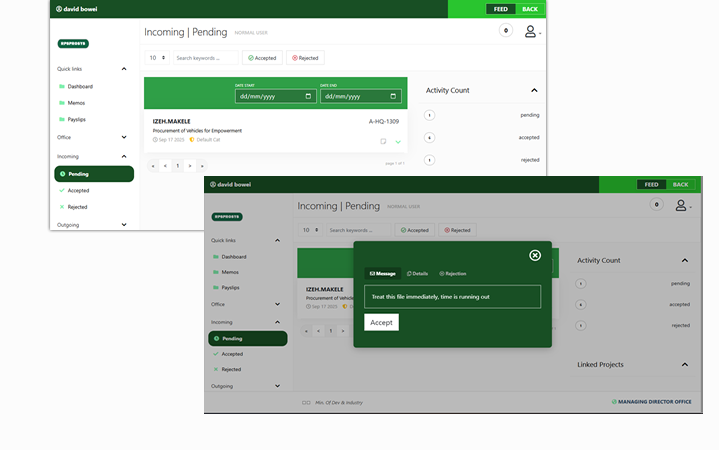Open Dashboard folder in back window sidebar
This screenshot has height=450, width=719.
click(76, 86)
